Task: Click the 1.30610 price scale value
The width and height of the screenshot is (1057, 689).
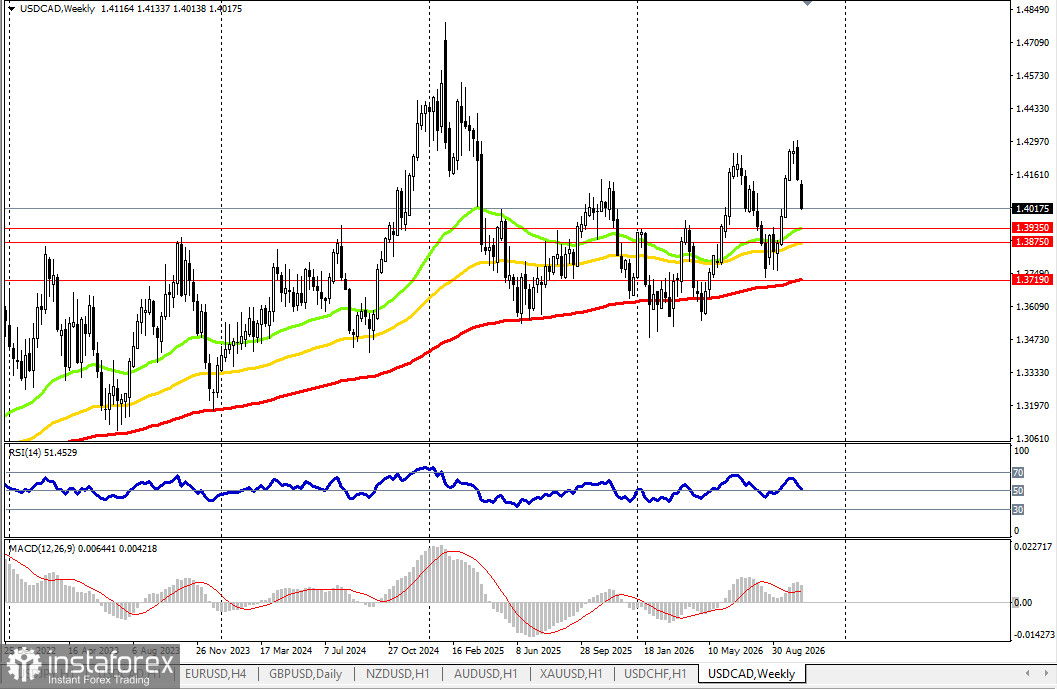Action: tap(1032, 439)
